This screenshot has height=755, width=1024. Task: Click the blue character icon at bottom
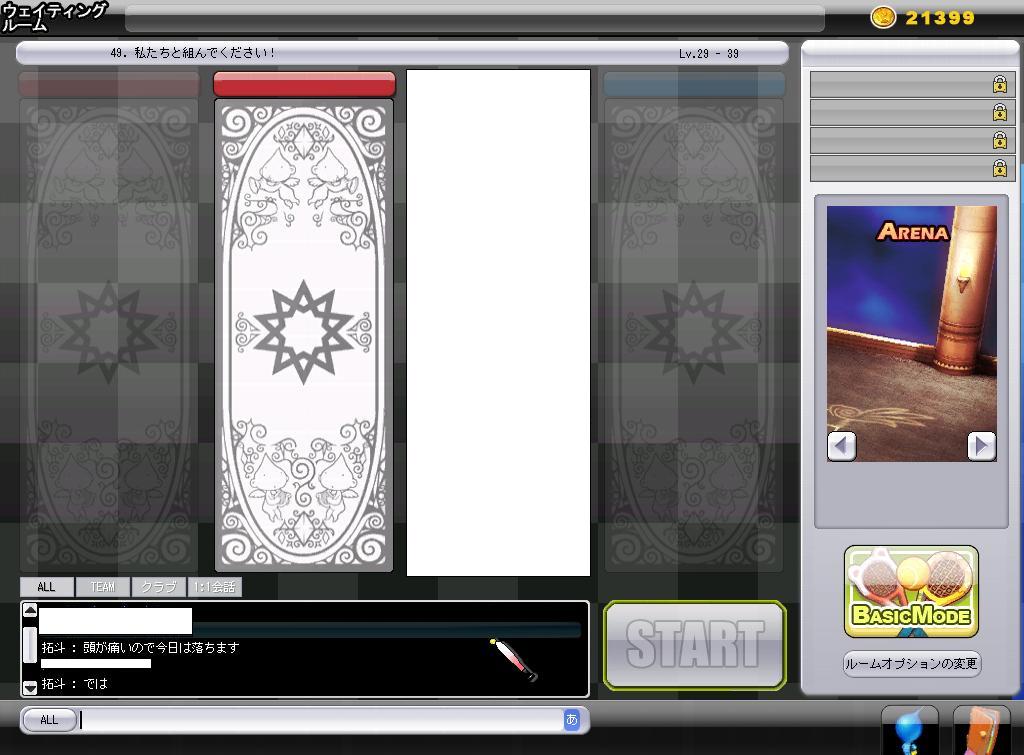909,731
